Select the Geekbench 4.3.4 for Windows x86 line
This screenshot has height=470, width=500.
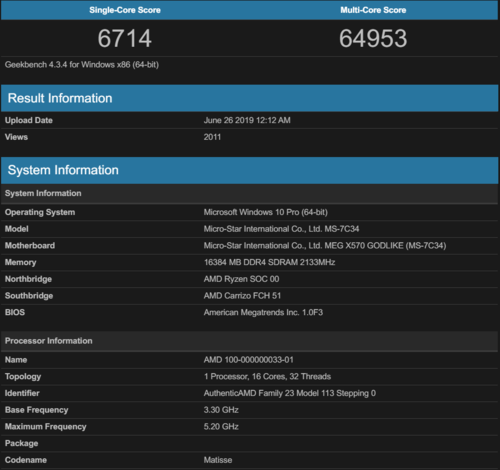click(x=82, y=65)
